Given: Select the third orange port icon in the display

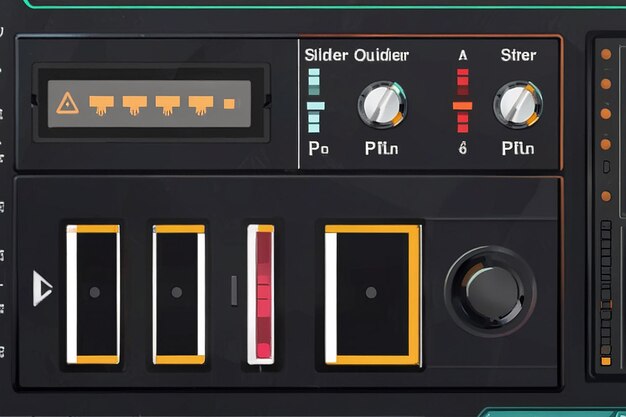Looking at the screenshot, I should [x=168, y=105].
